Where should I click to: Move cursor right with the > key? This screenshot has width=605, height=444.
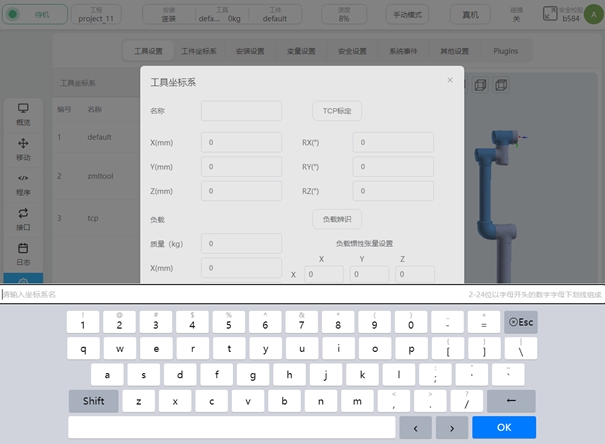pos(451,427)
